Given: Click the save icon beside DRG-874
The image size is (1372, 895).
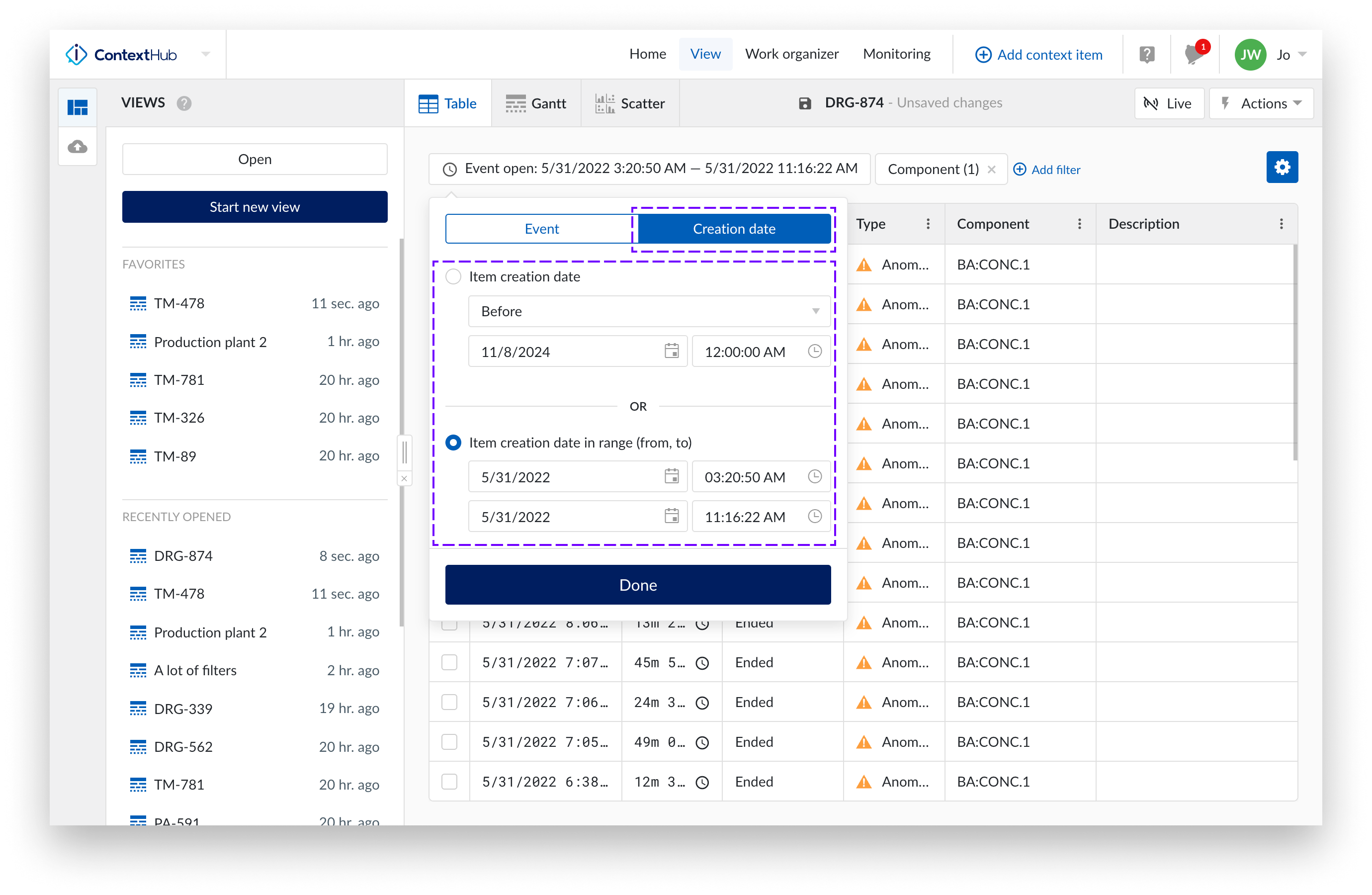Looking at the screenshot, I should tap(804, 103).
